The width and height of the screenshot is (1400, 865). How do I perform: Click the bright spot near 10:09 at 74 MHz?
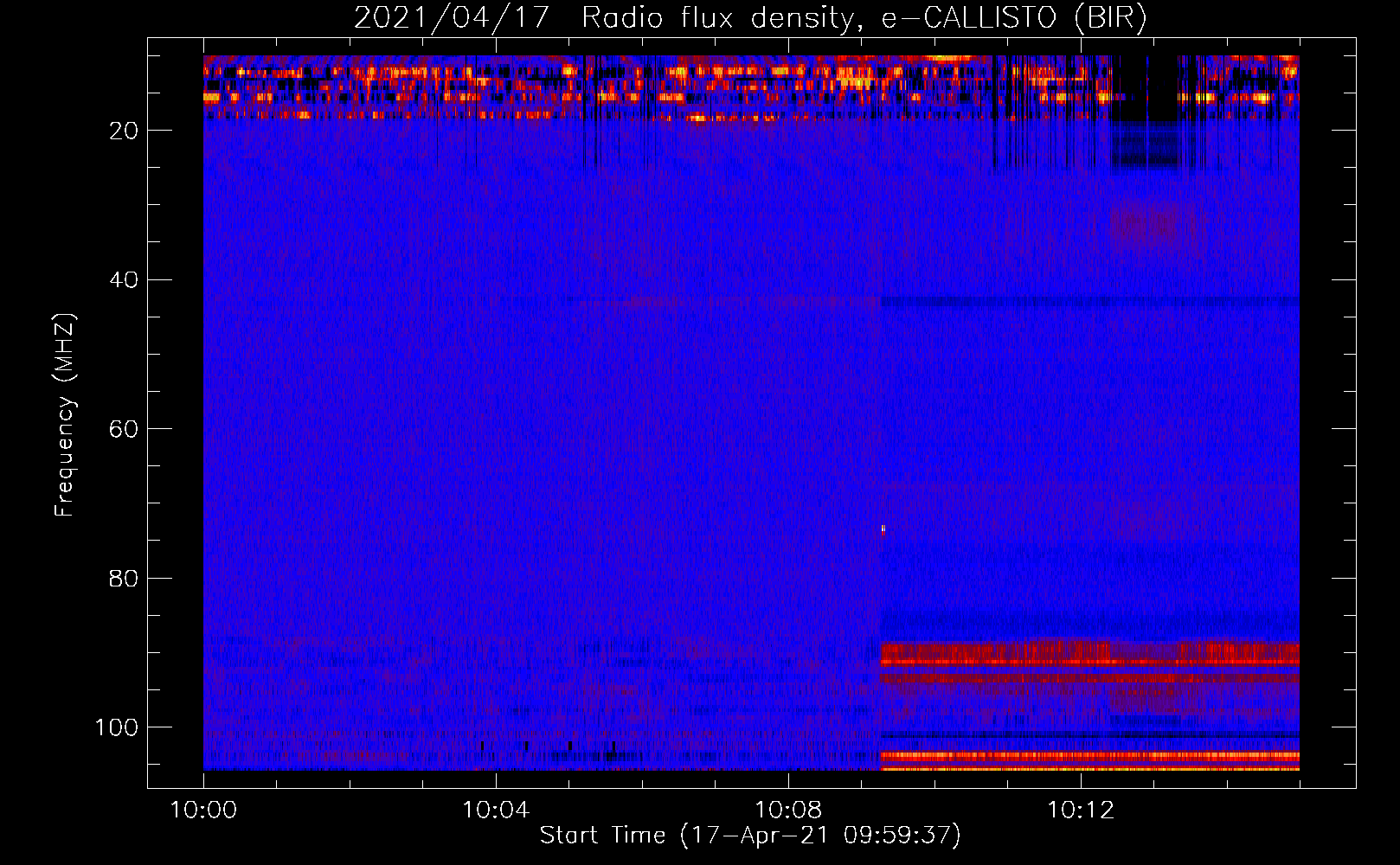[883, 530]
